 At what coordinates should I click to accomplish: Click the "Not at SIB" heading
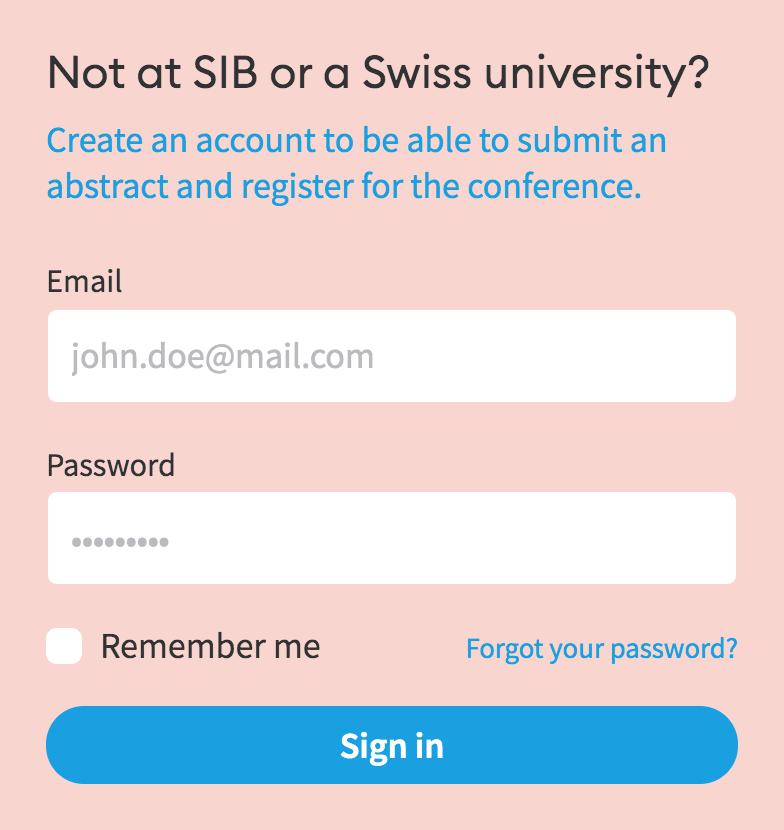140,72
